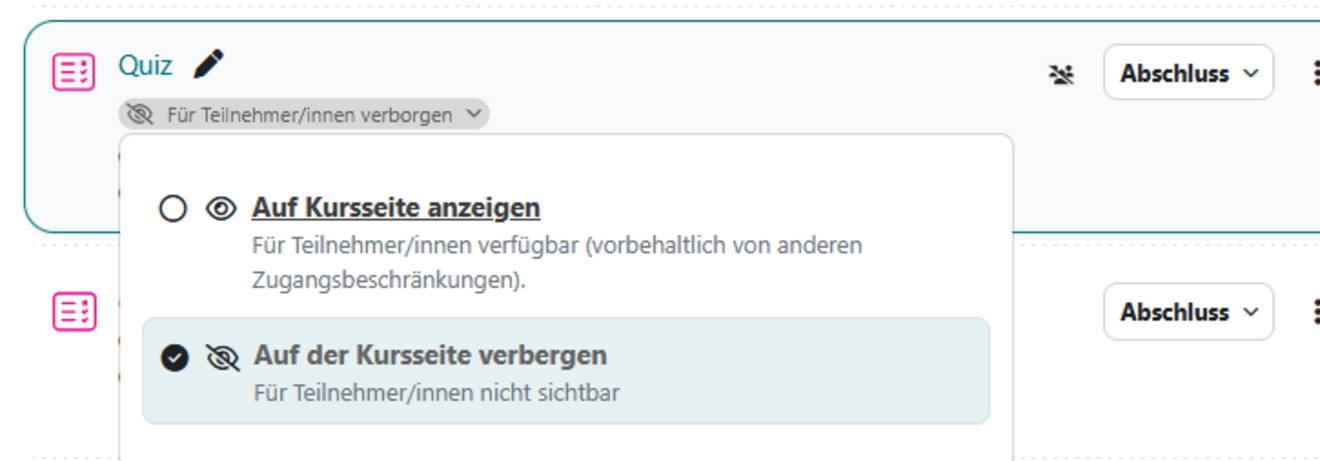Open group mode via the people icon
The width and height of the screenshot is (1320, 461).
[1061, 74]
